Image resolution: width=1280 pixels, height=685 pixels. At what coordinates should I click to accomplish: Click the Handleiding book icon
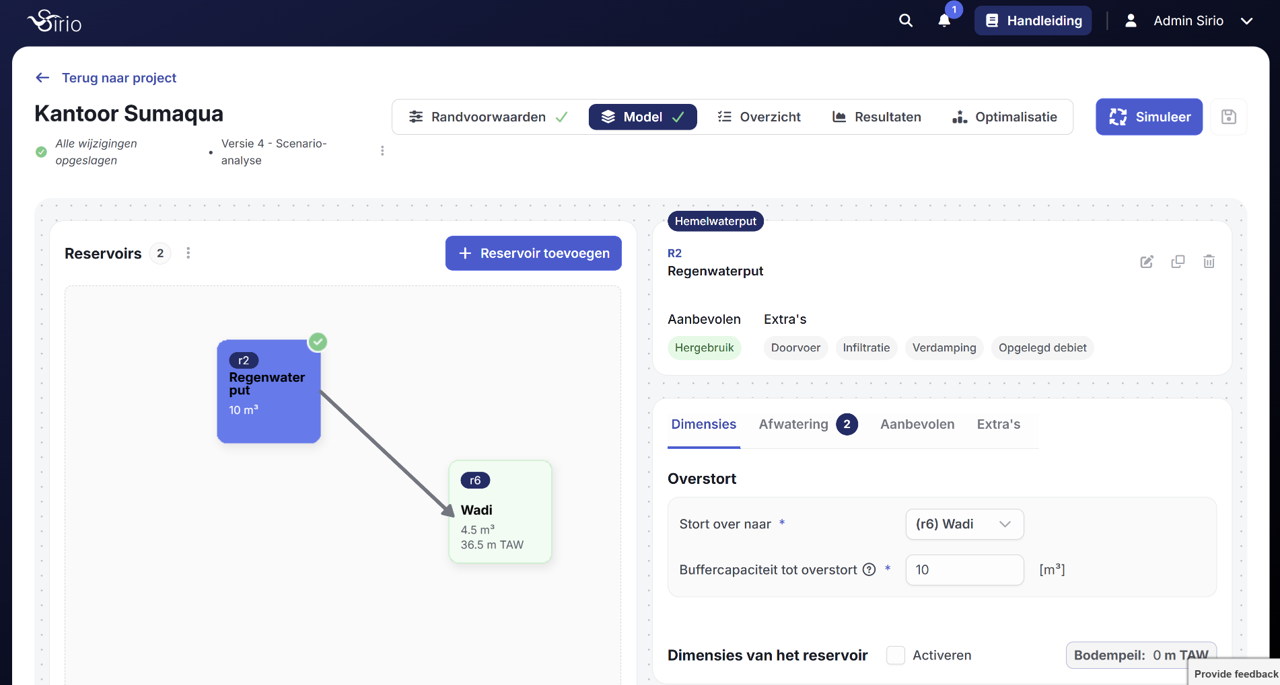click(992, 20)
